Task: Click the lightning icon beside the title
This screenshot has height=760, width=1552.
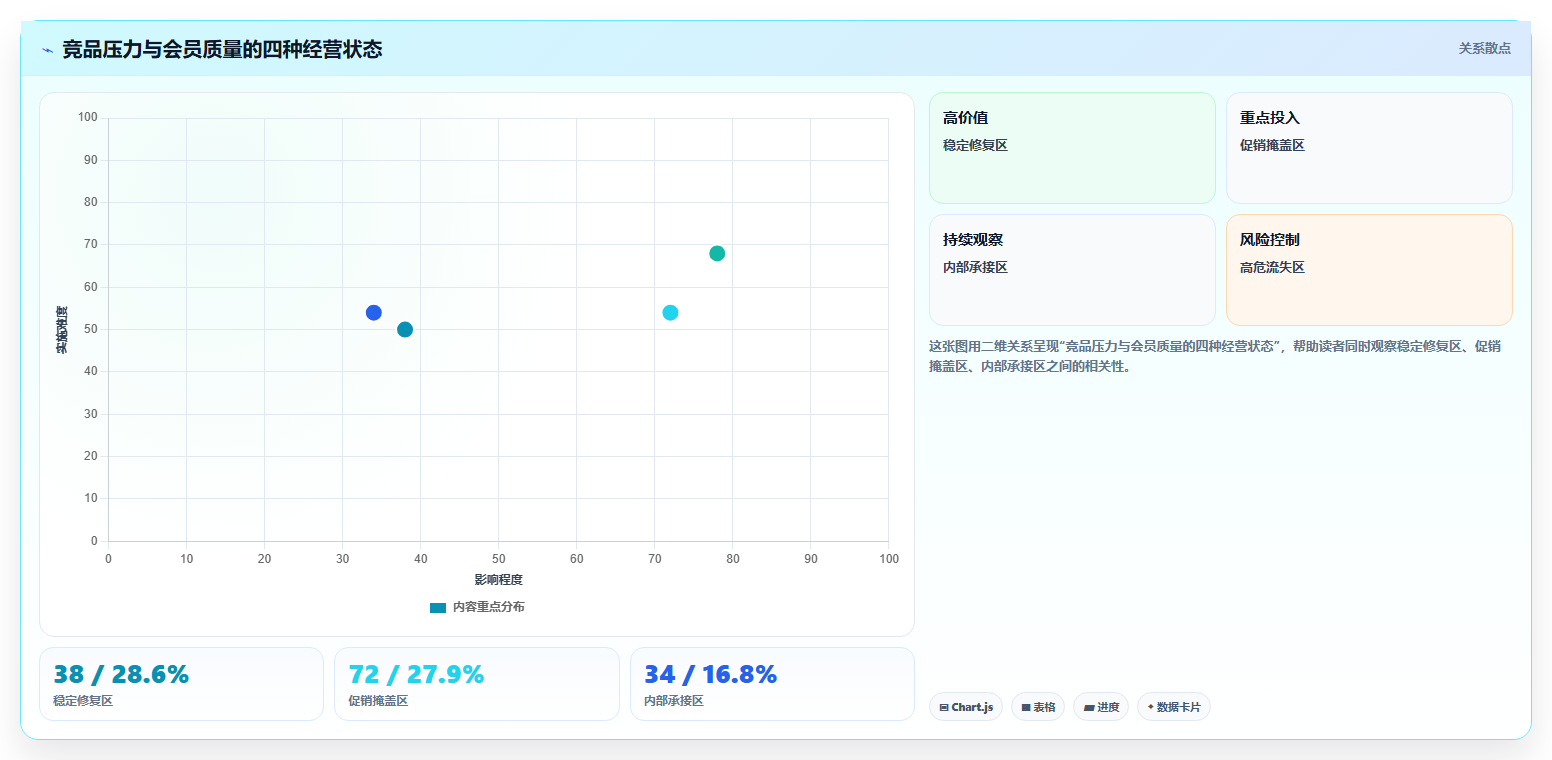Action: [x=47, y=50]
